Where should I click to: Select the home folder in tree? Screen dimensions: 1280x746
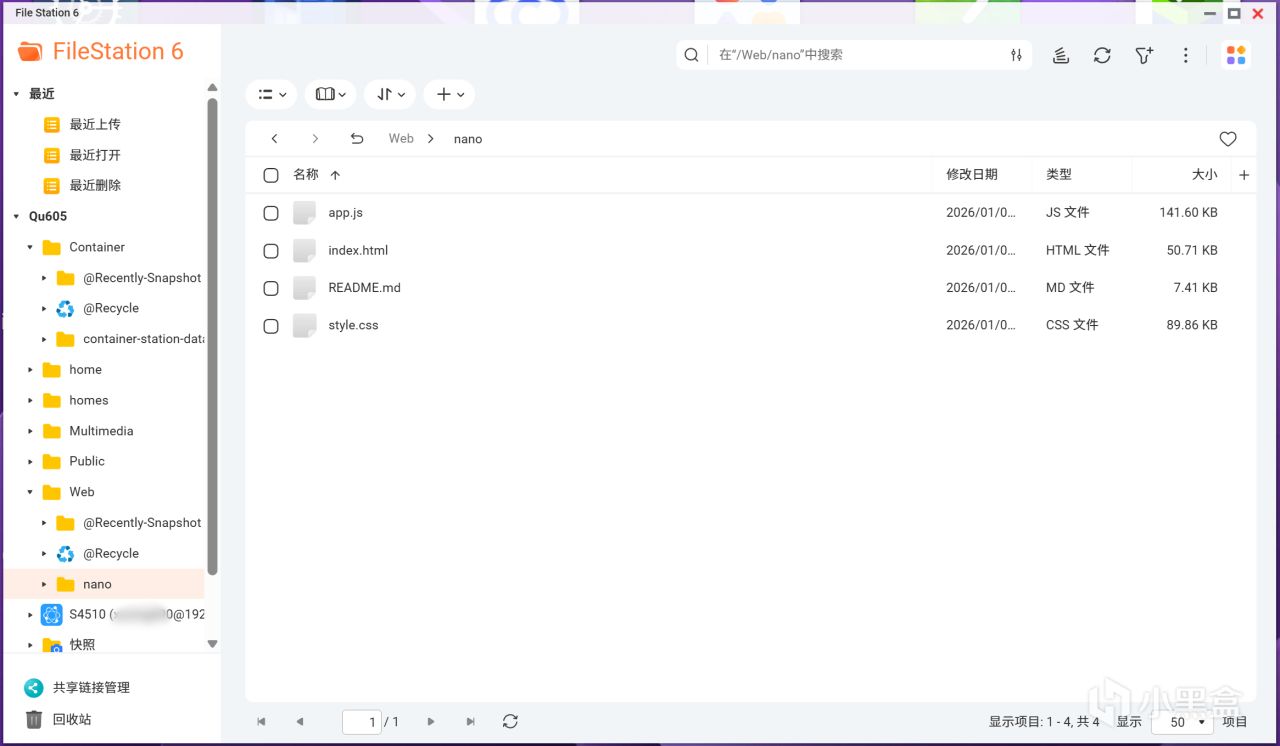[x=85, y=370]
